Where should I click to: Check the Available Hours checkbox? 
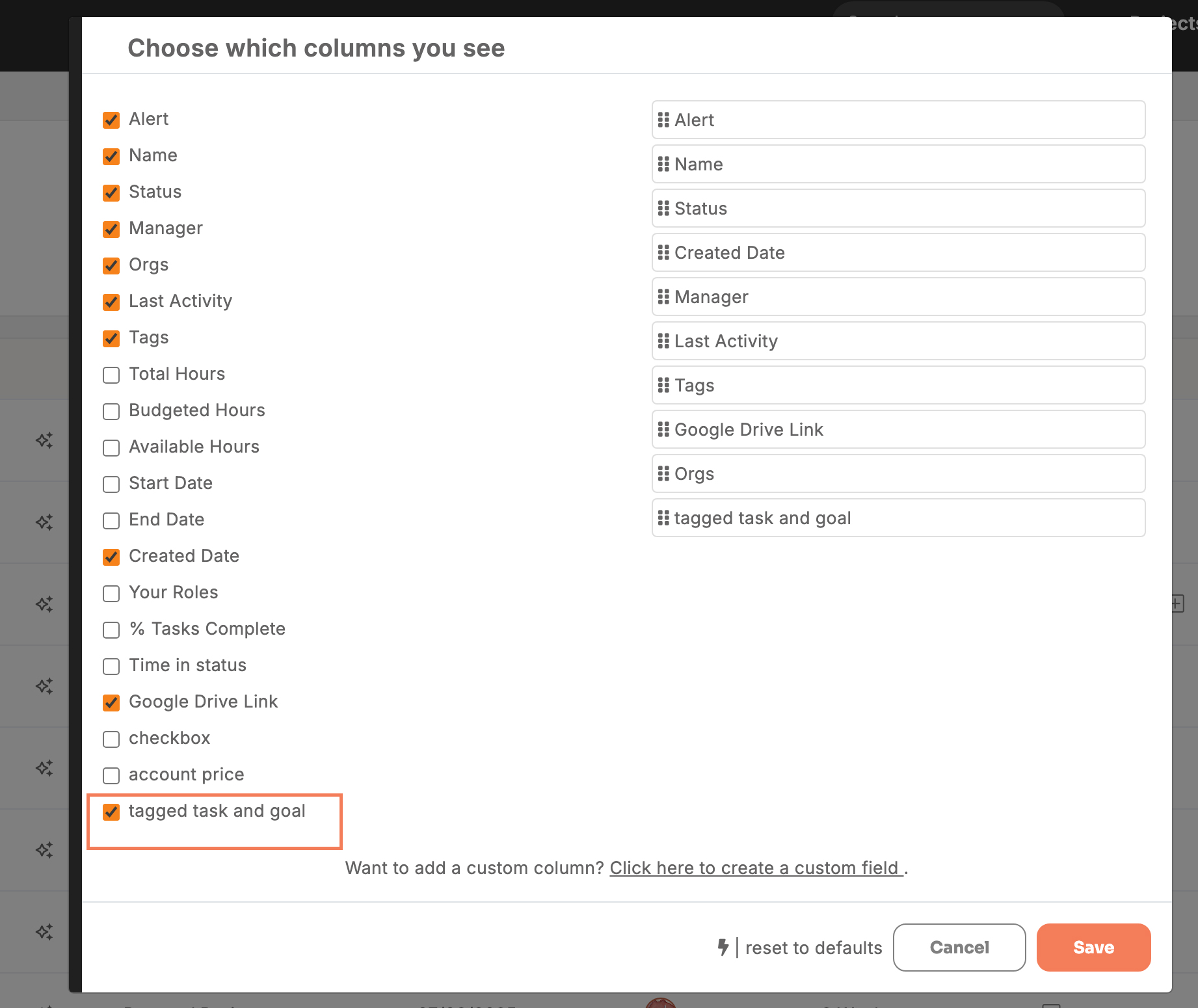111,447
